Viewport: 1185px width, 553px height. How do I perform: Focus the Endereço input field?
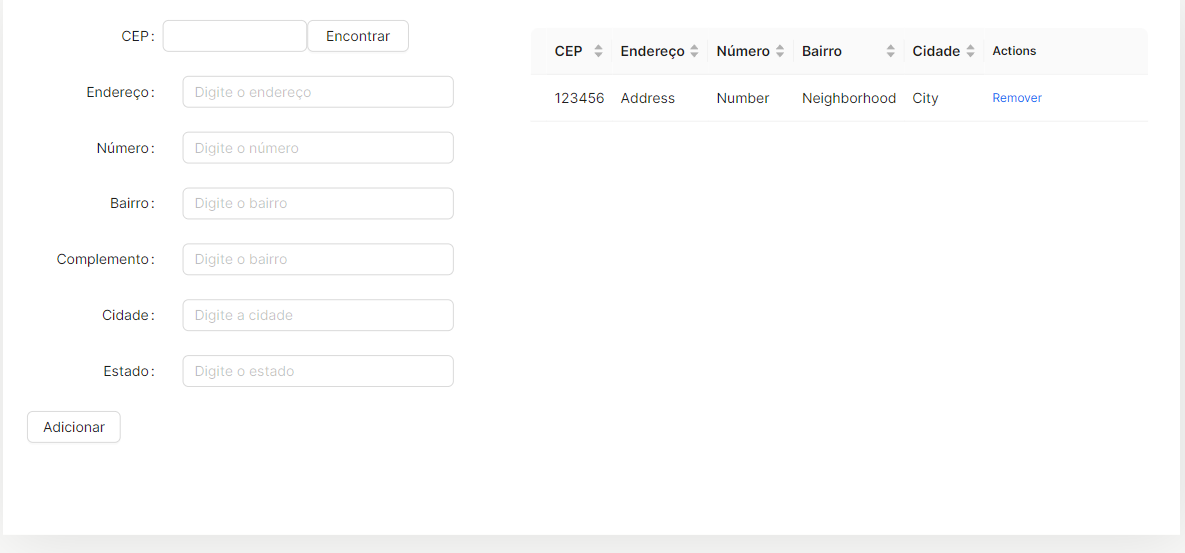pos(318,92)
